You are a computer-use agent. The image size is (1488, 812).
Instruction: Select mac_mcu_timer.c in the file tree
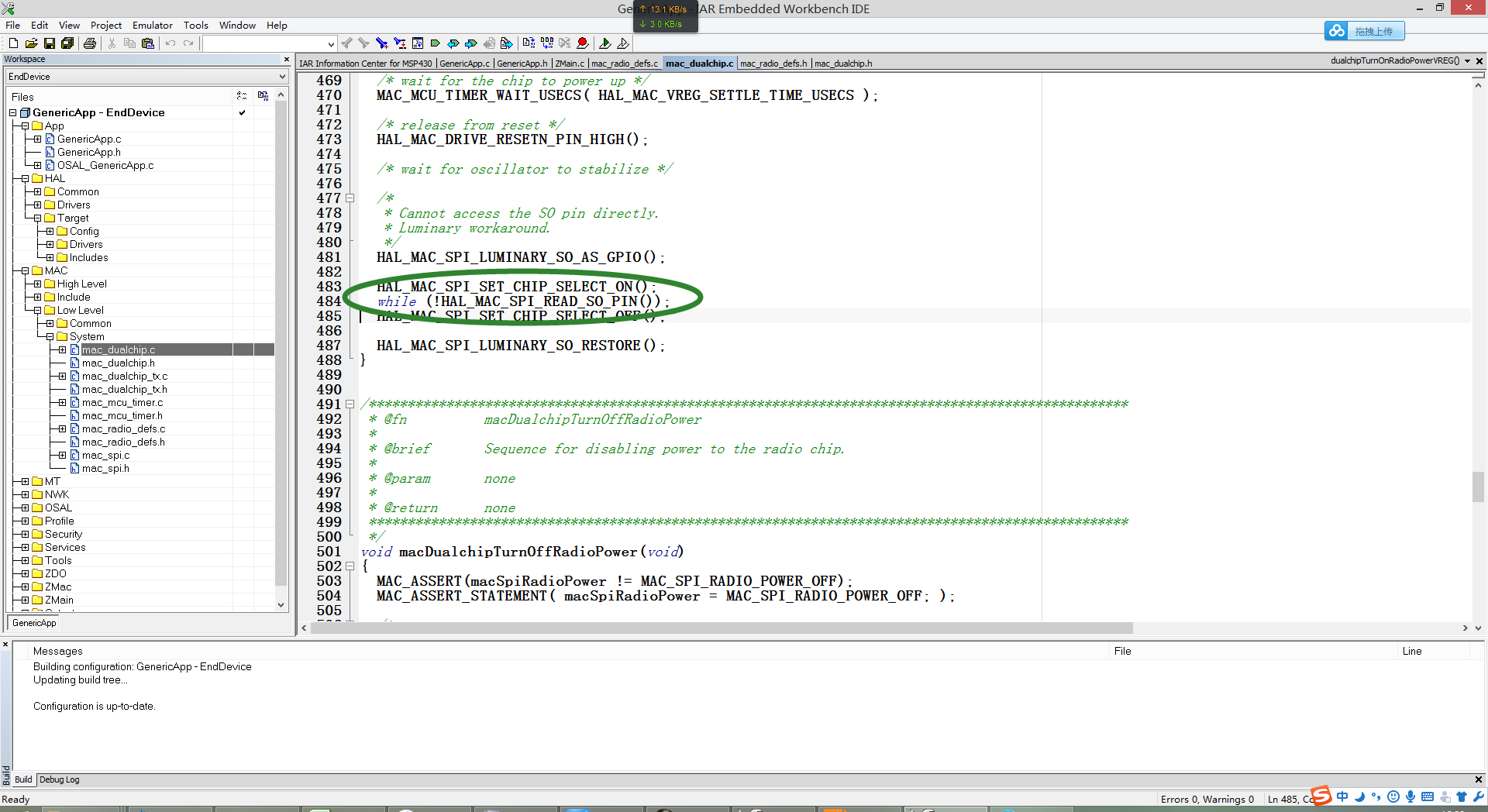(x=122, y=402)
